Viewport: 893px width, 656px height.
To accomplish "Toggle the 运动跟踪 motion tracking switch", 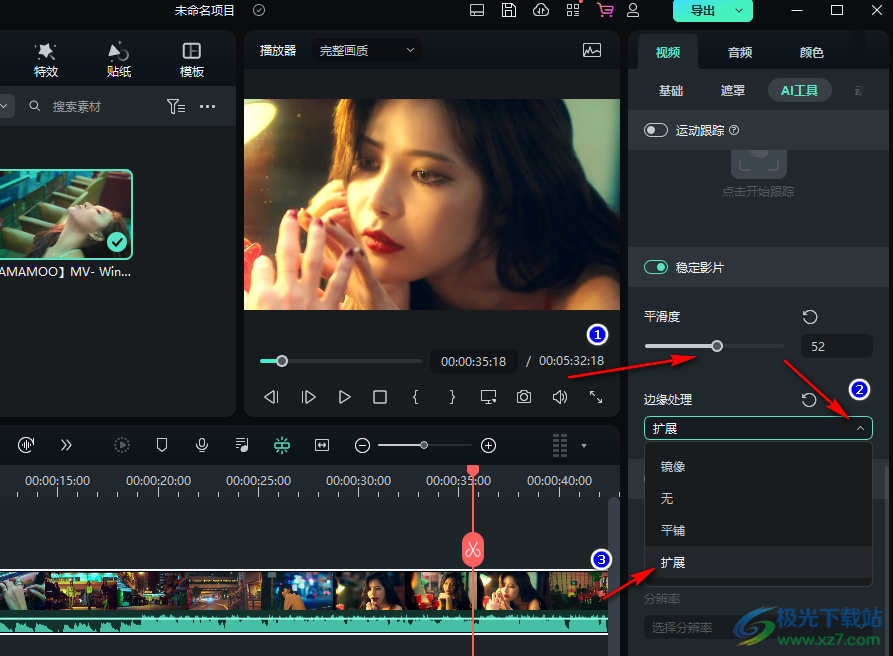I will tap(656, 130).
